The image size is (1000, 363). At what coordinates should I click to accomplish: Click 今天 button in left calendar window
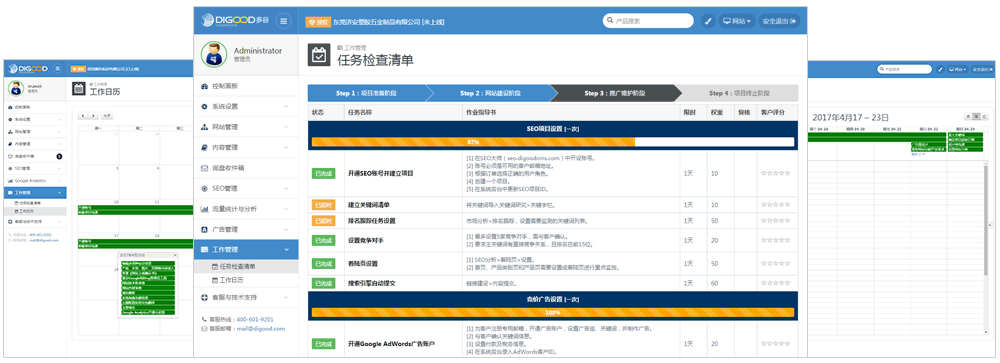108,115
